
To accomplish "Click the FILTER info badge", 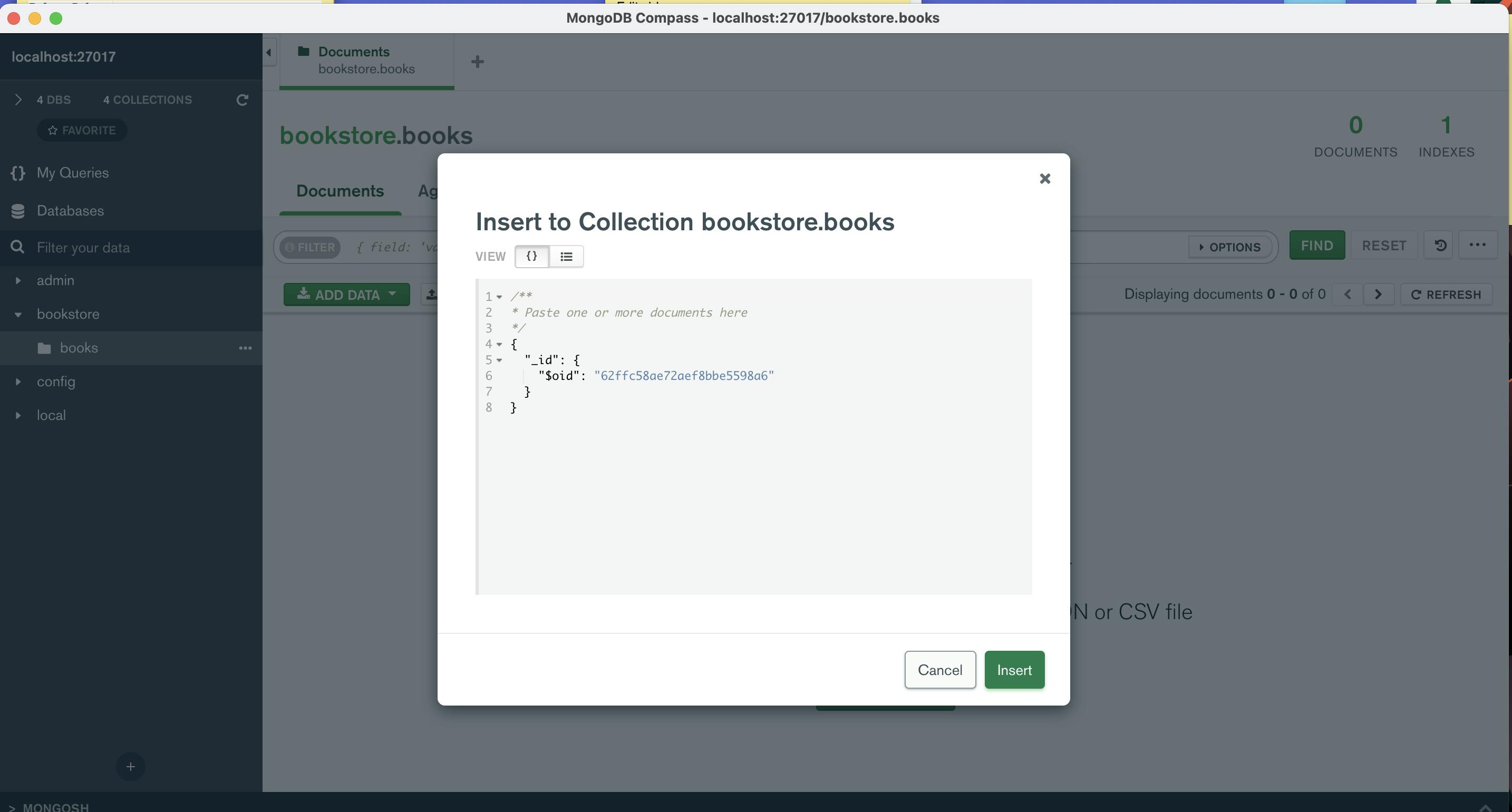I will (310, 247).
